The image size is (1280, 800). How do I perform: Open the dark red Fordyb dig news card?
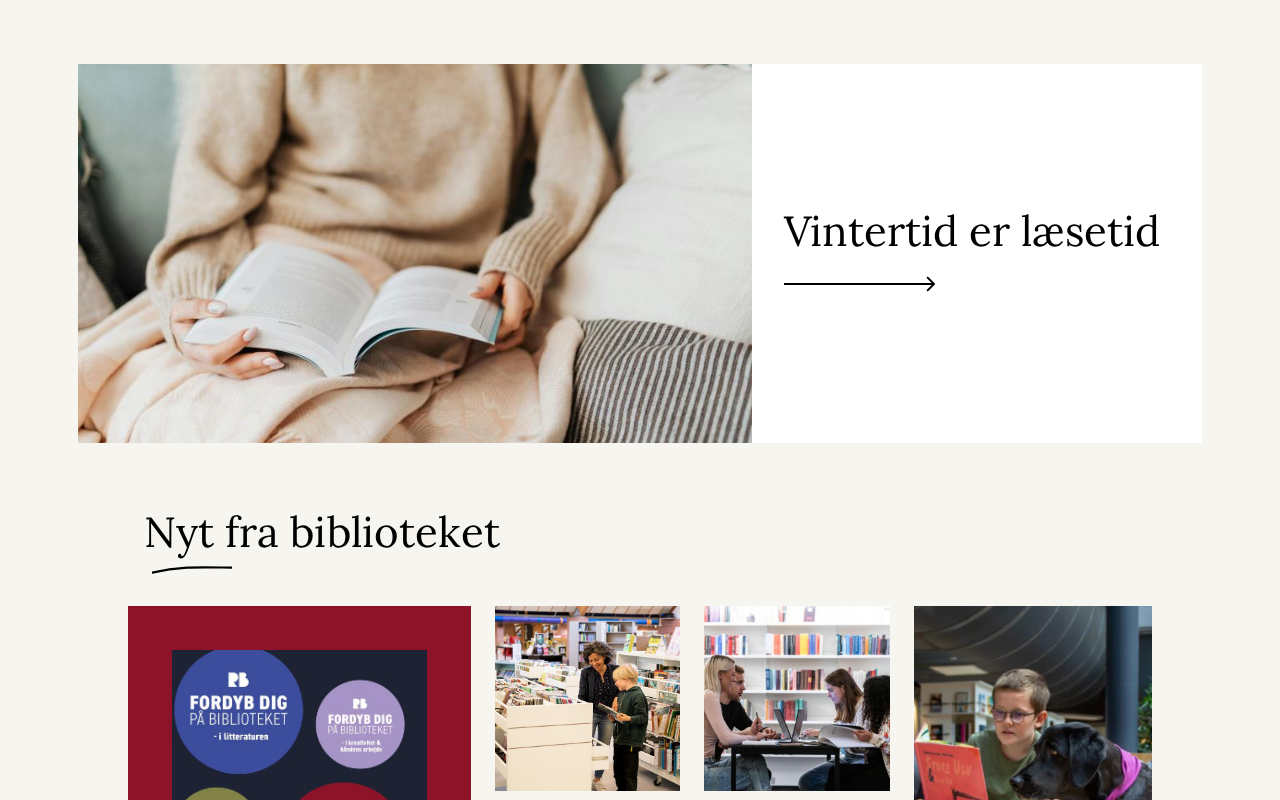pos(299,703)
